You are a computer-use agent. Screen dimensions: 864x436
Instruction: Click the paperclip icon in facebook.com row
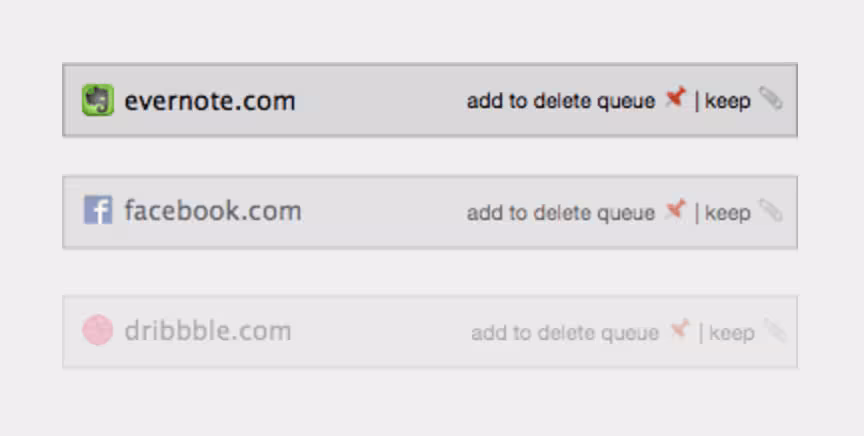tap(771, 210)
